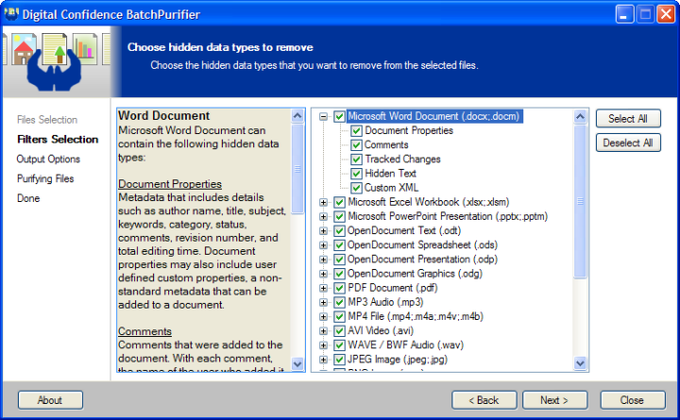Click the blue hands logo in header

coord(54,71)
